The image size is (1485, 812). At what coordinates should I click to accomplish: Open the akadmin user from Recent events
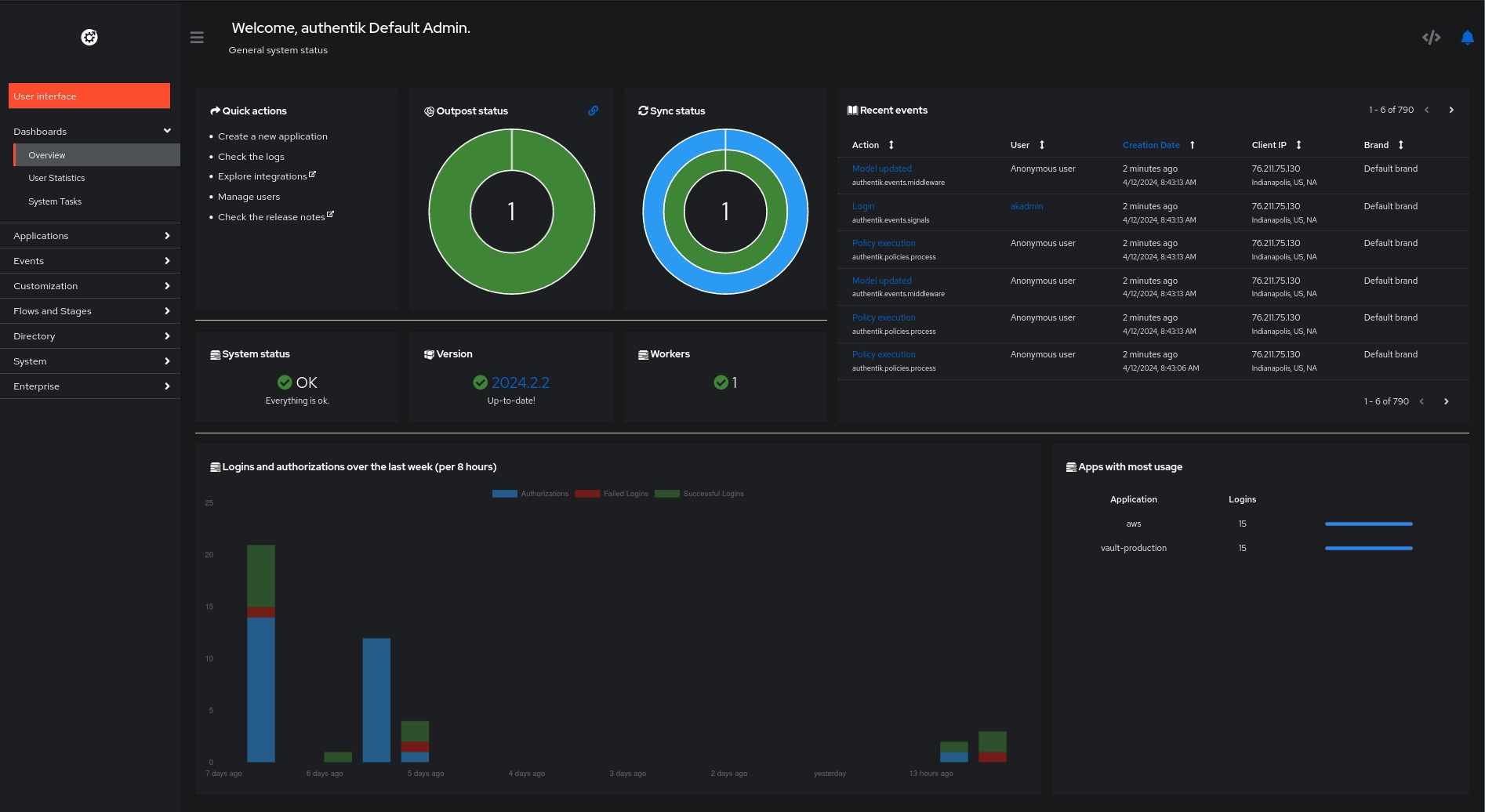click(x=1026, y=206)
